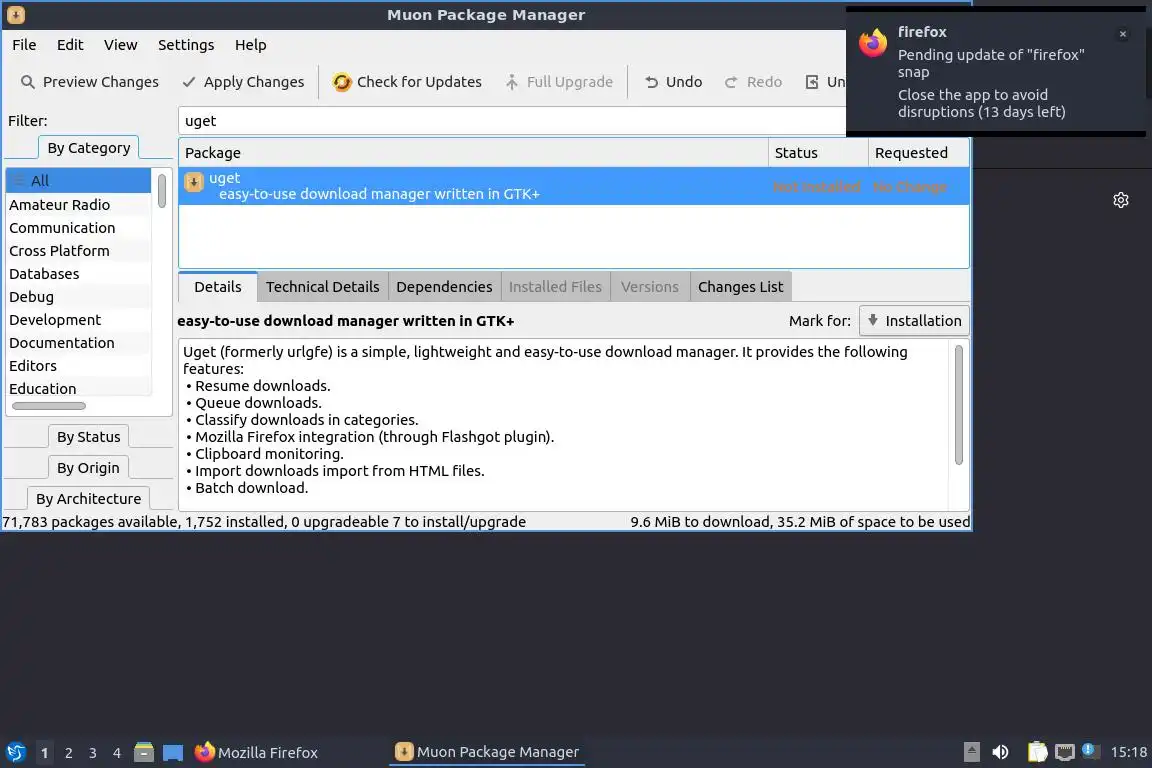This screenshot has height=768, width=1152.
Task: Open the start menu icon on taskbar
Action: [x=15, y=752]
